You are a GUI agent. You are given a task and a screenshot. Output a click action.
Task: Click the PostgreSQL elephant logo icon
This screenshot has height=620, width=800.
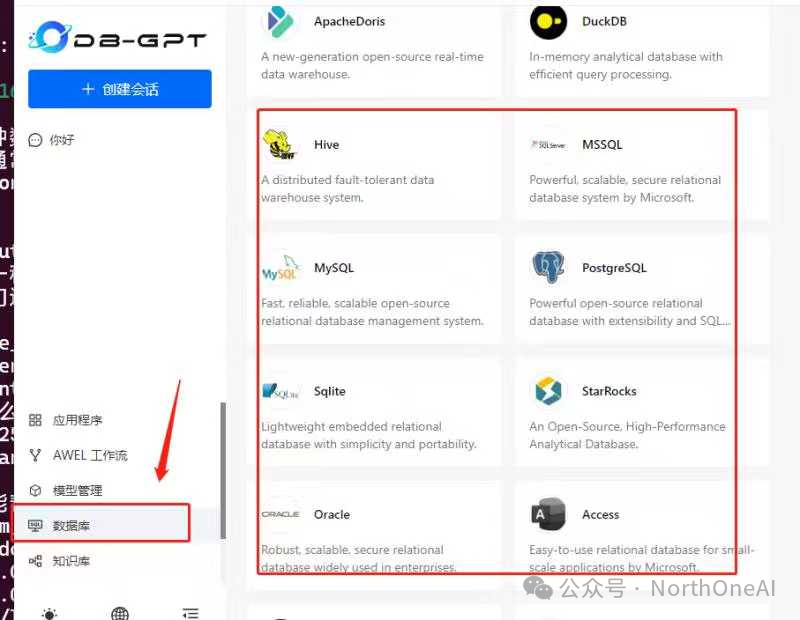tap(548, 267)
